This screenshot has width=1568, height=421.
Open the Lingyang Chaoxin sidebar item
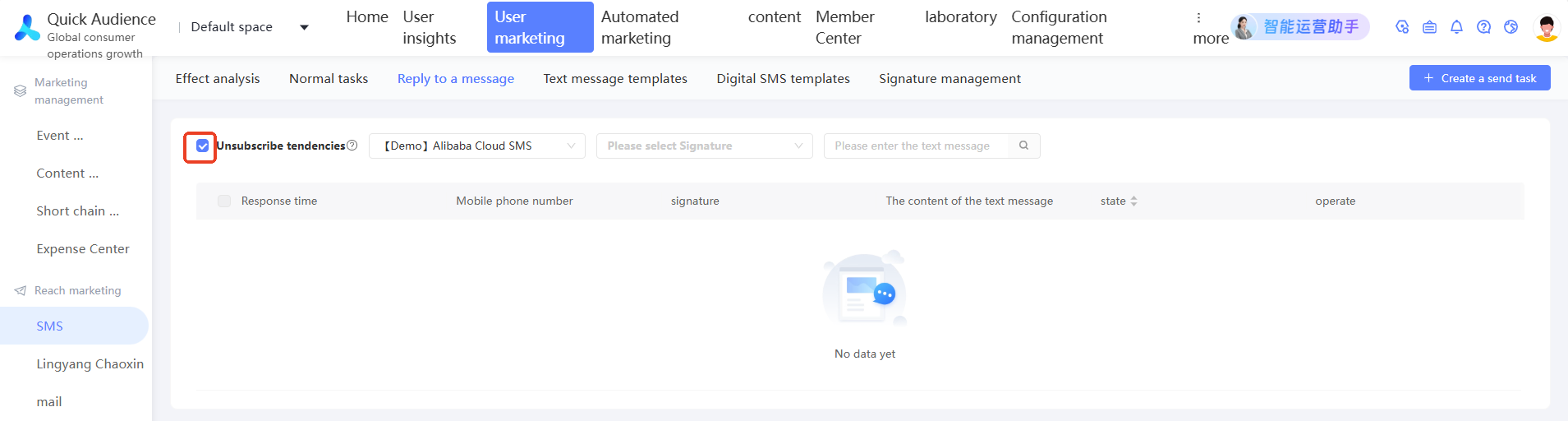pyautogui.click(x=90, y=363)
